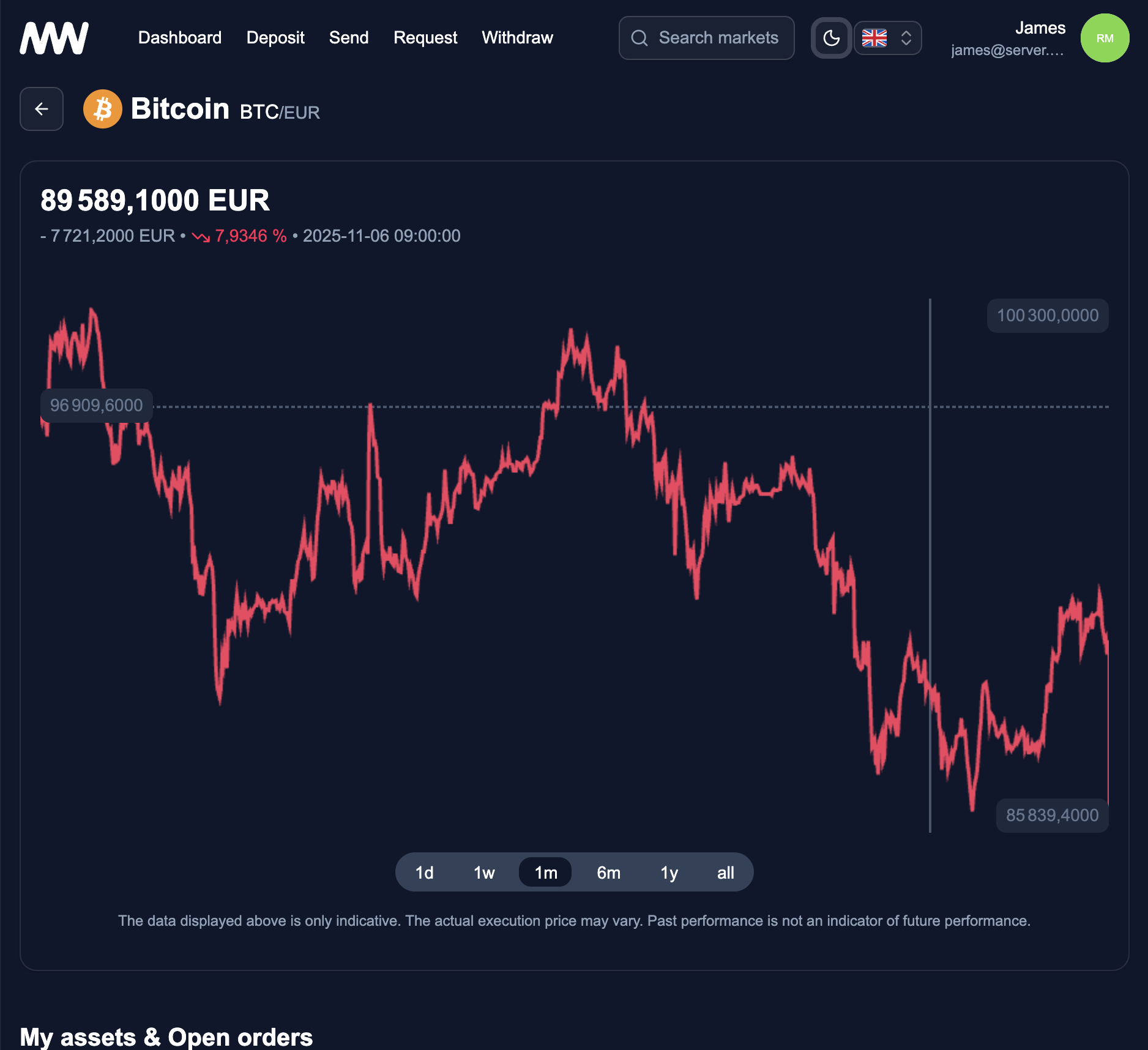Click the UK flag language icon

click(874, 37)
